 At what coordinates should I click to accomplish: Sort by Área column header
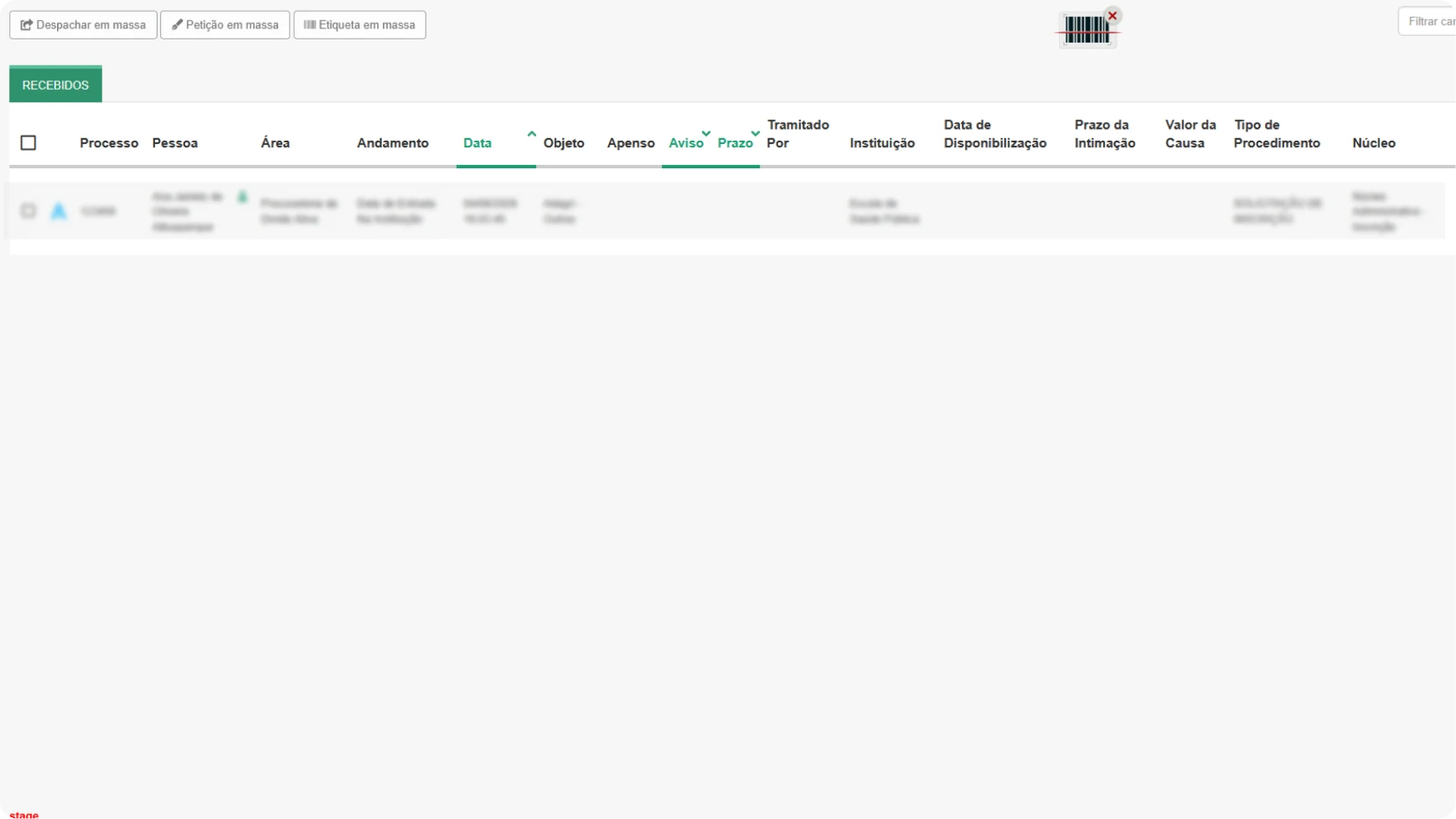[x=275, y=143]
